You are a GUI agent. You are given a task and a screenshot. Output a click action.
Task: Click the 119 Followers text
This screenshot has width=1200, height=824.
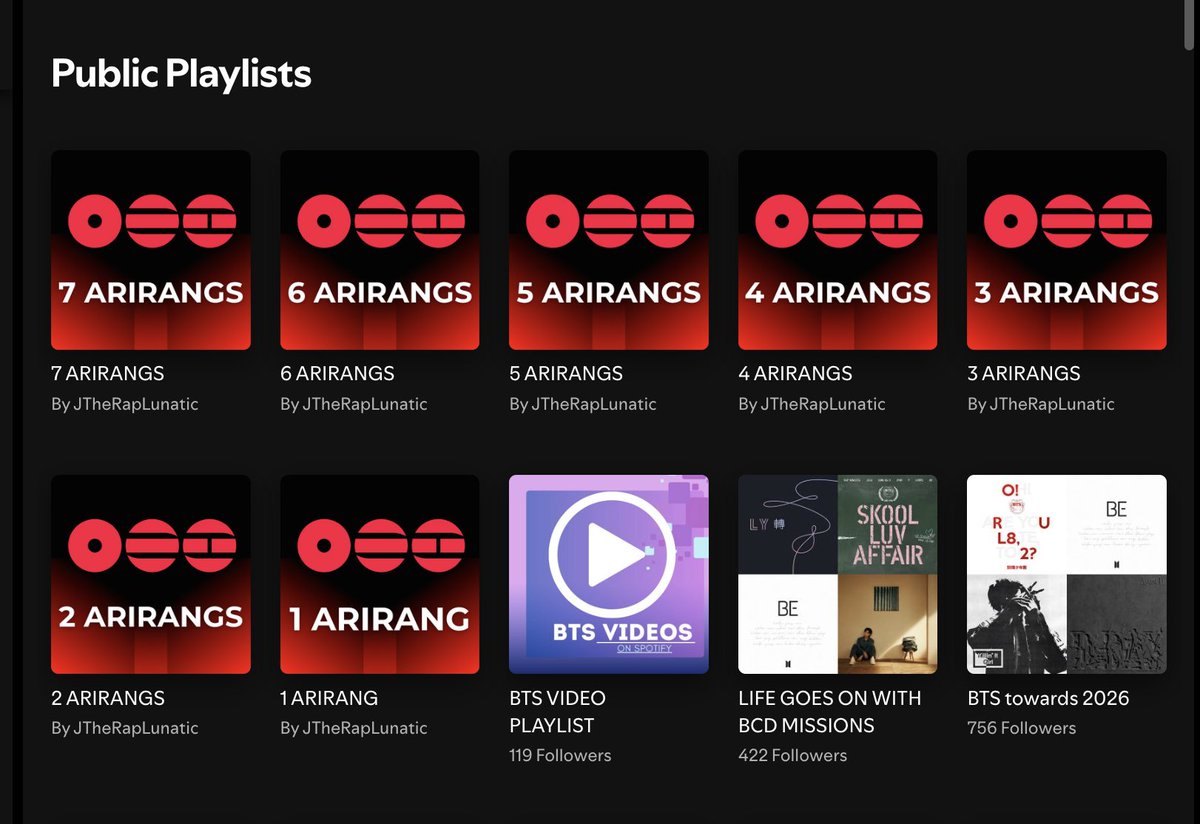(560, 756)
